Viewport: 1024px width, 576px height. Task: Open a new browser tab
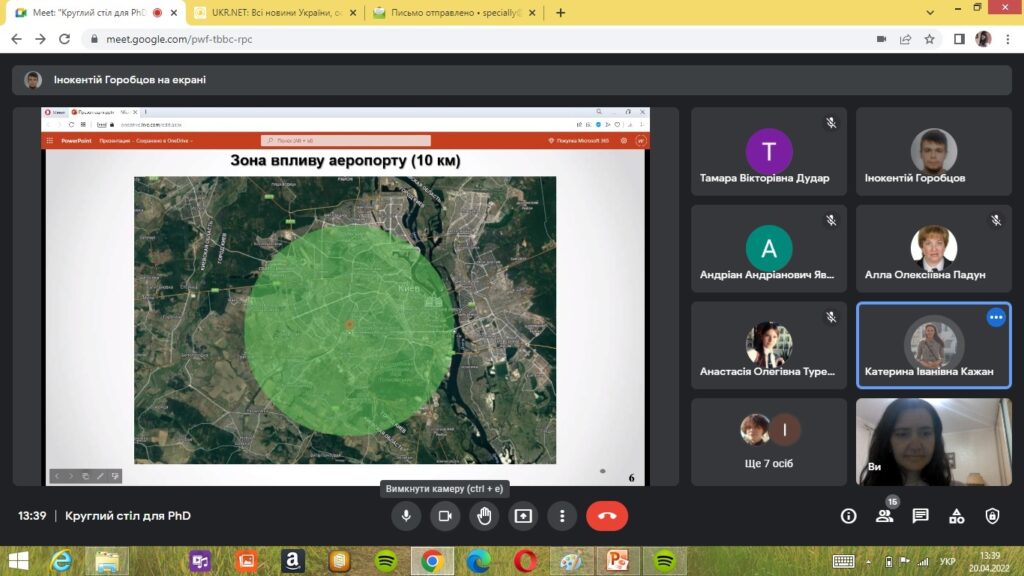pyautogui.click(x=560, y=13)
